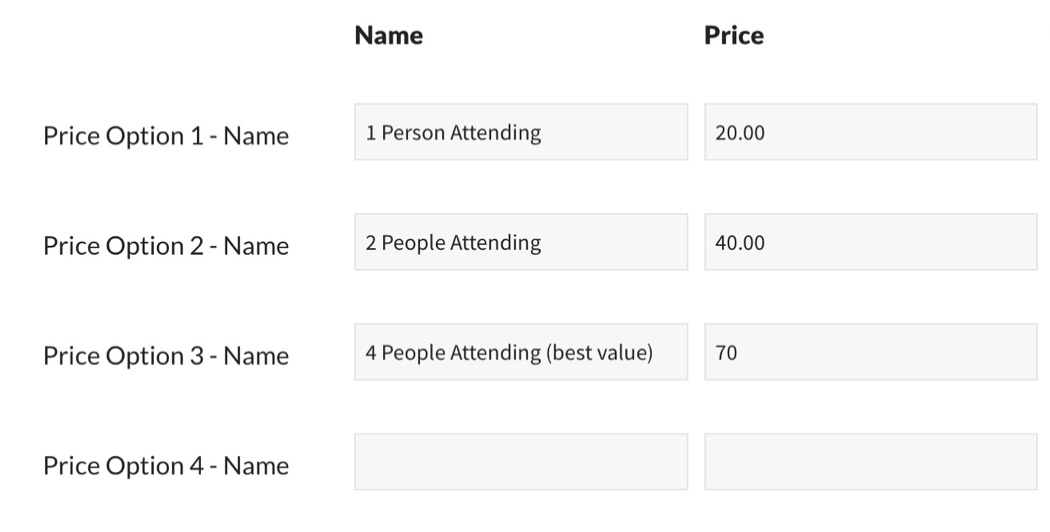Click the price field containing 70
1050x532 pixels.
pyautogui.click(x=870, y=352)
